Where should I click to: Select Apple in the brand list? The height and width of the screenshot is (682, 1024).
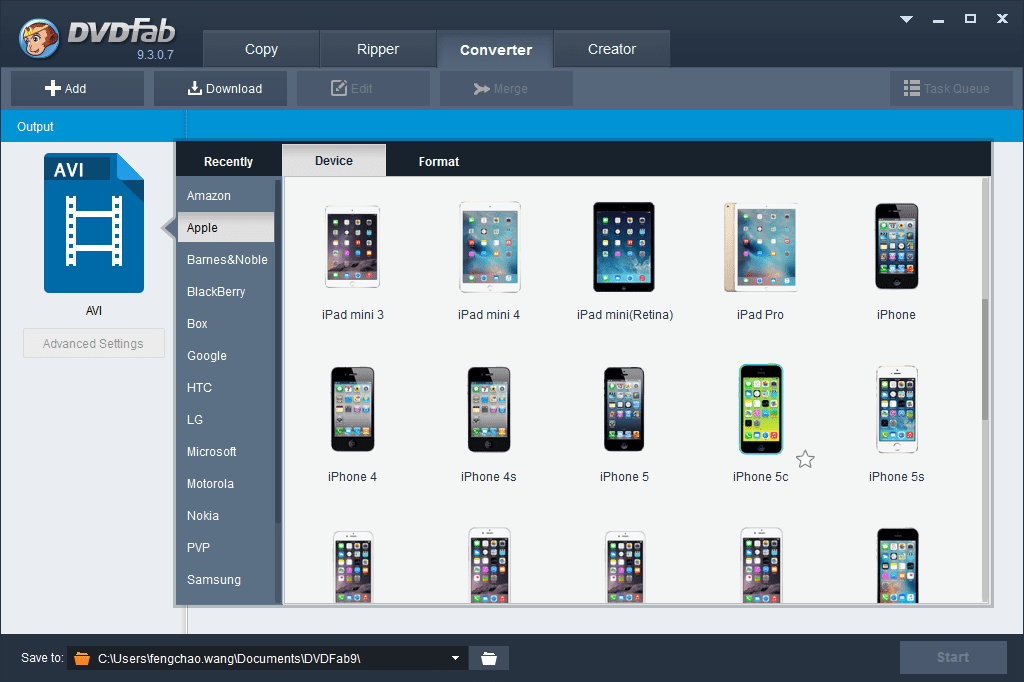[226, 227]
